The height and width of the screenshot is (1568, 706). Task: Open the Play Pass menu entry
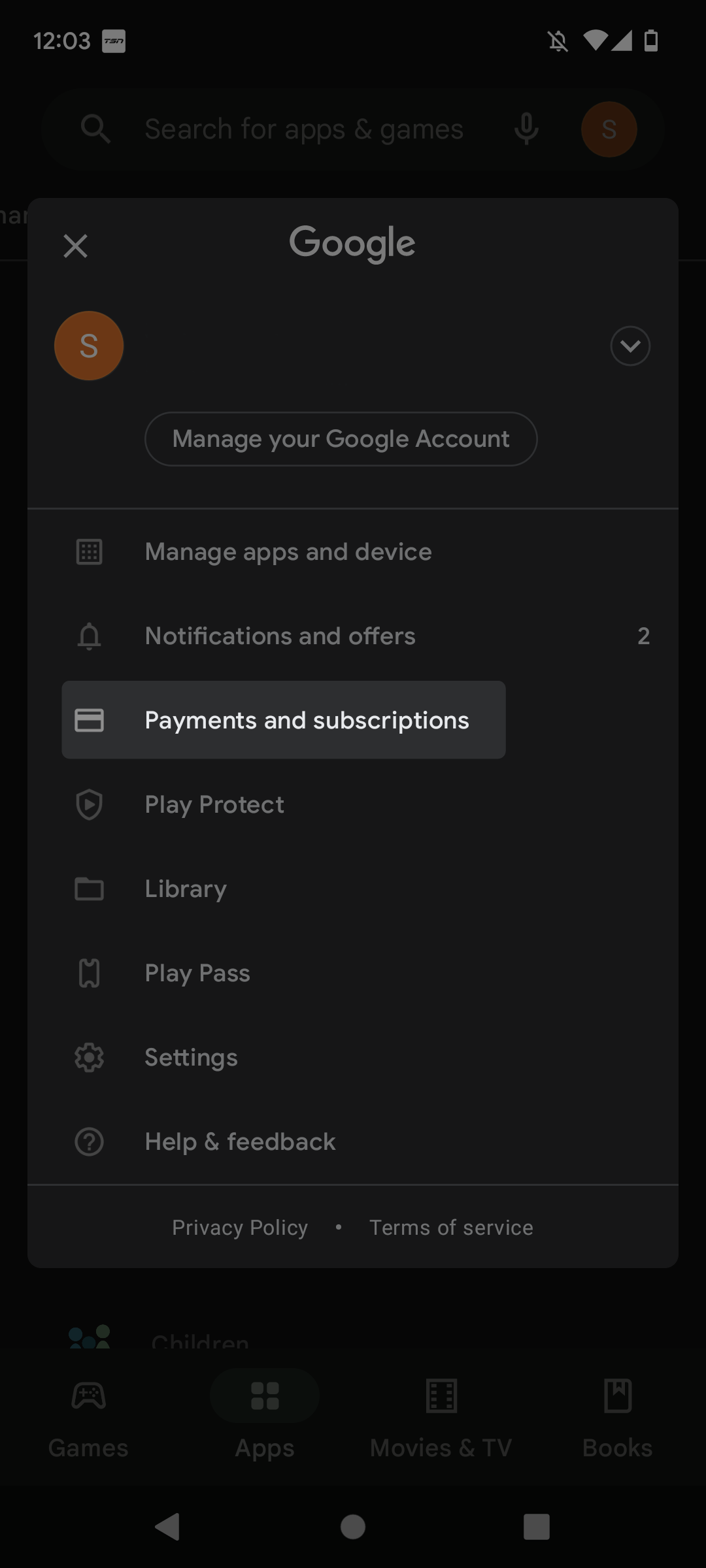[197, 973]
